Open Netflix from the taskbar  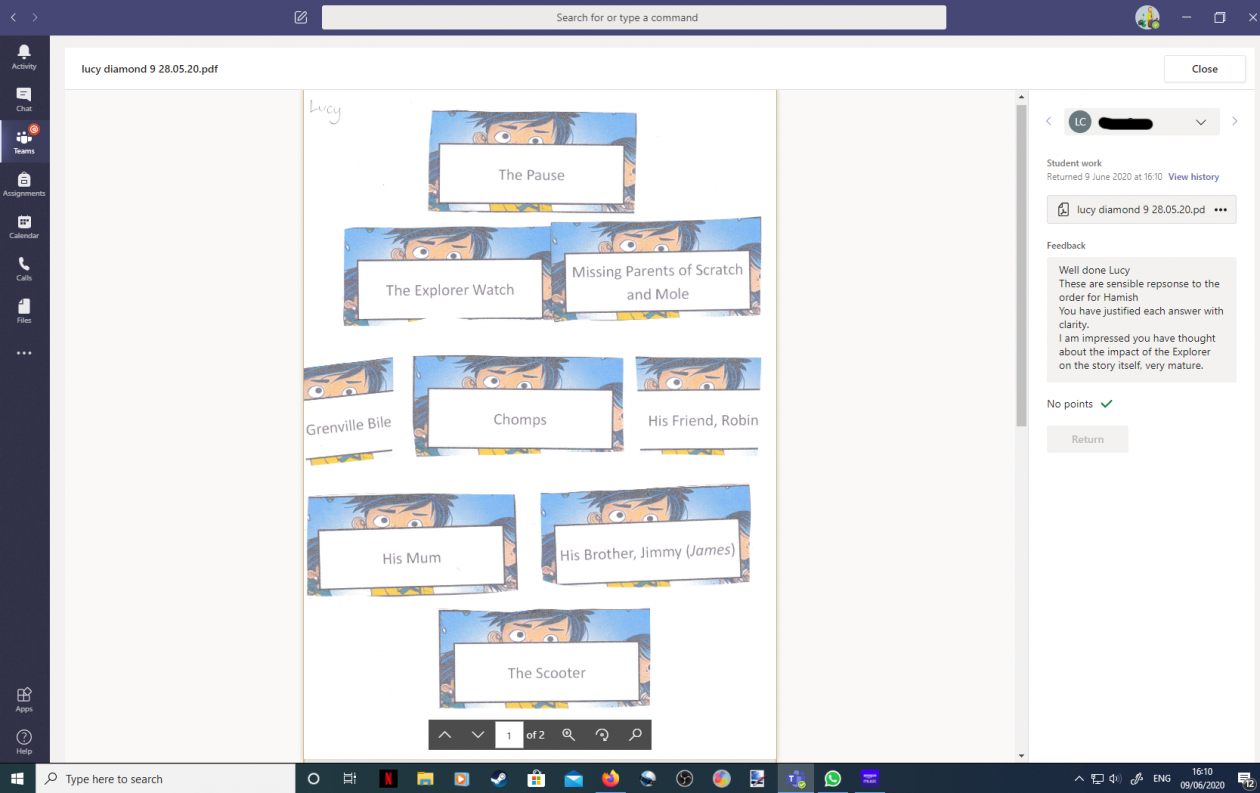pos(387,778)
